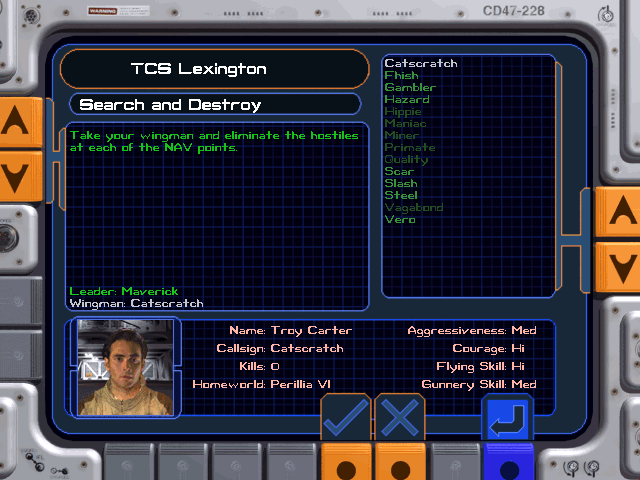Viewport: 640px width, 480px height.
Task: Pick Hazard as wingman from list
Action: click(407, 100)
